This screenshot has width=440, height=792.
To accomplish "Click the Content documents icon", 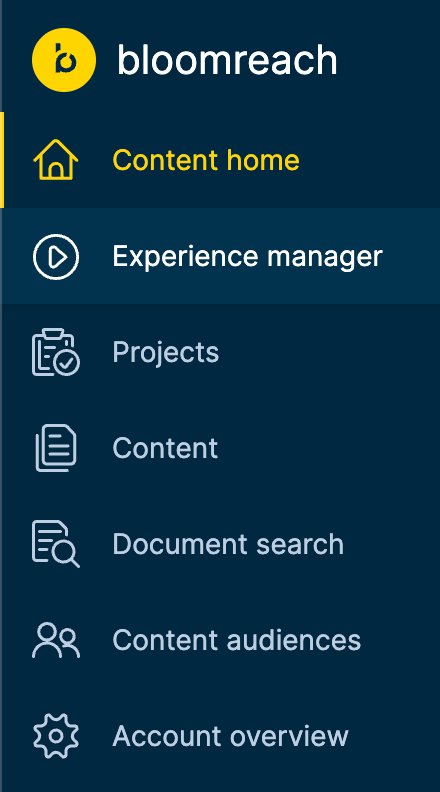I will 56,448.
